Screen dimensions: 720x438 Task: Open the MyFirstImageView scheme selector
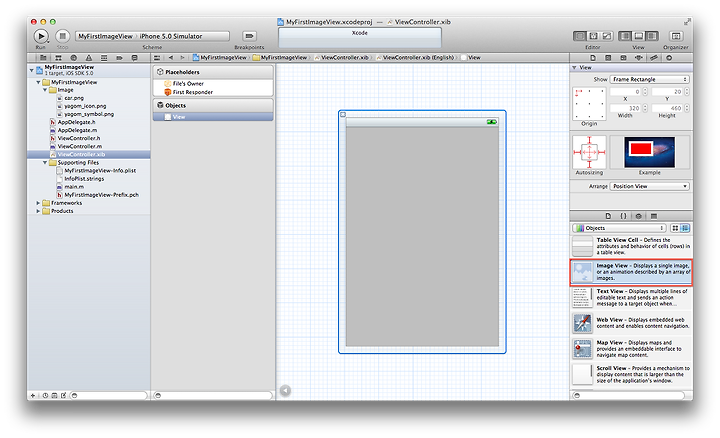107,36
